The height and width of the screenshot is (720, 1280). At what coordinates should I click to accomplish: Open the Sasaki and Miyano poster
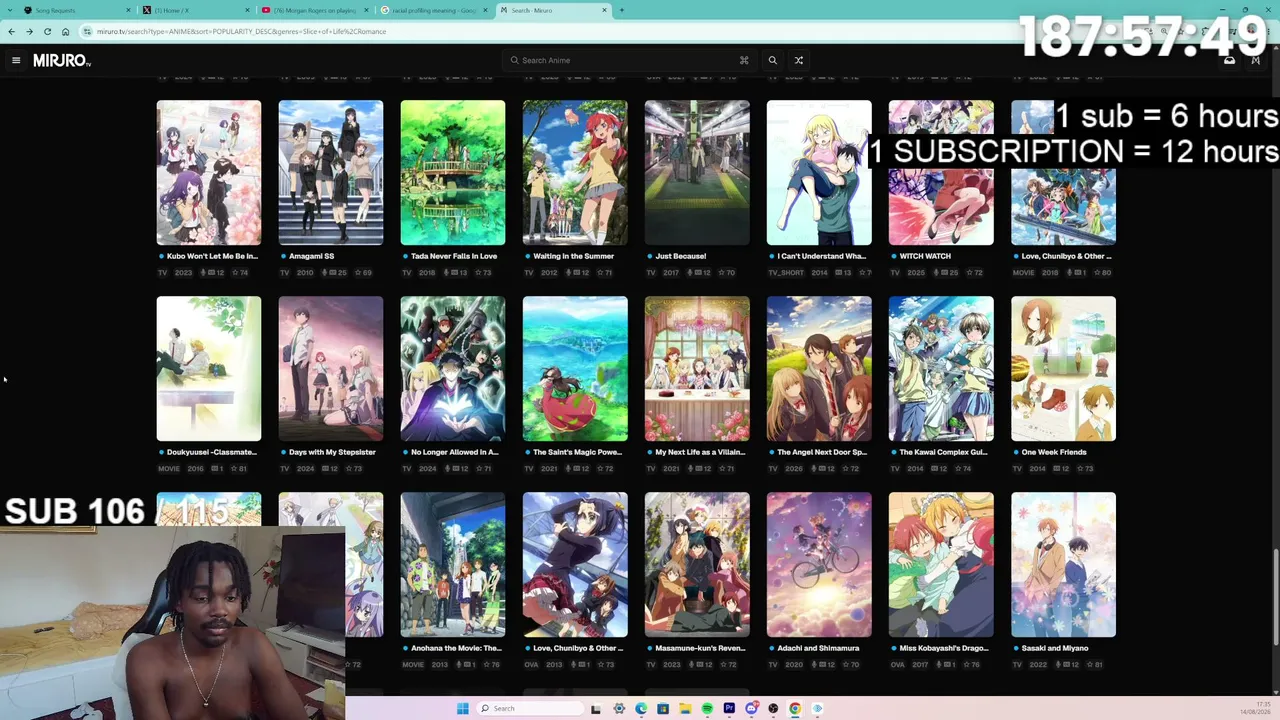1063,564
